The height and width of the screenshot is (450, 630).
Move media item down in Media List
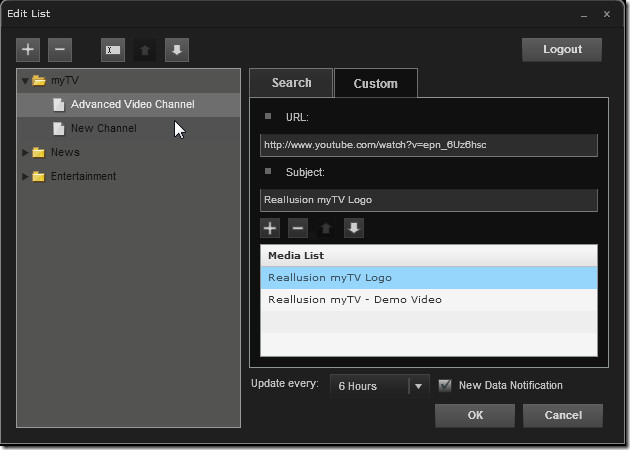pyautogui.click(x=353, y=228)
